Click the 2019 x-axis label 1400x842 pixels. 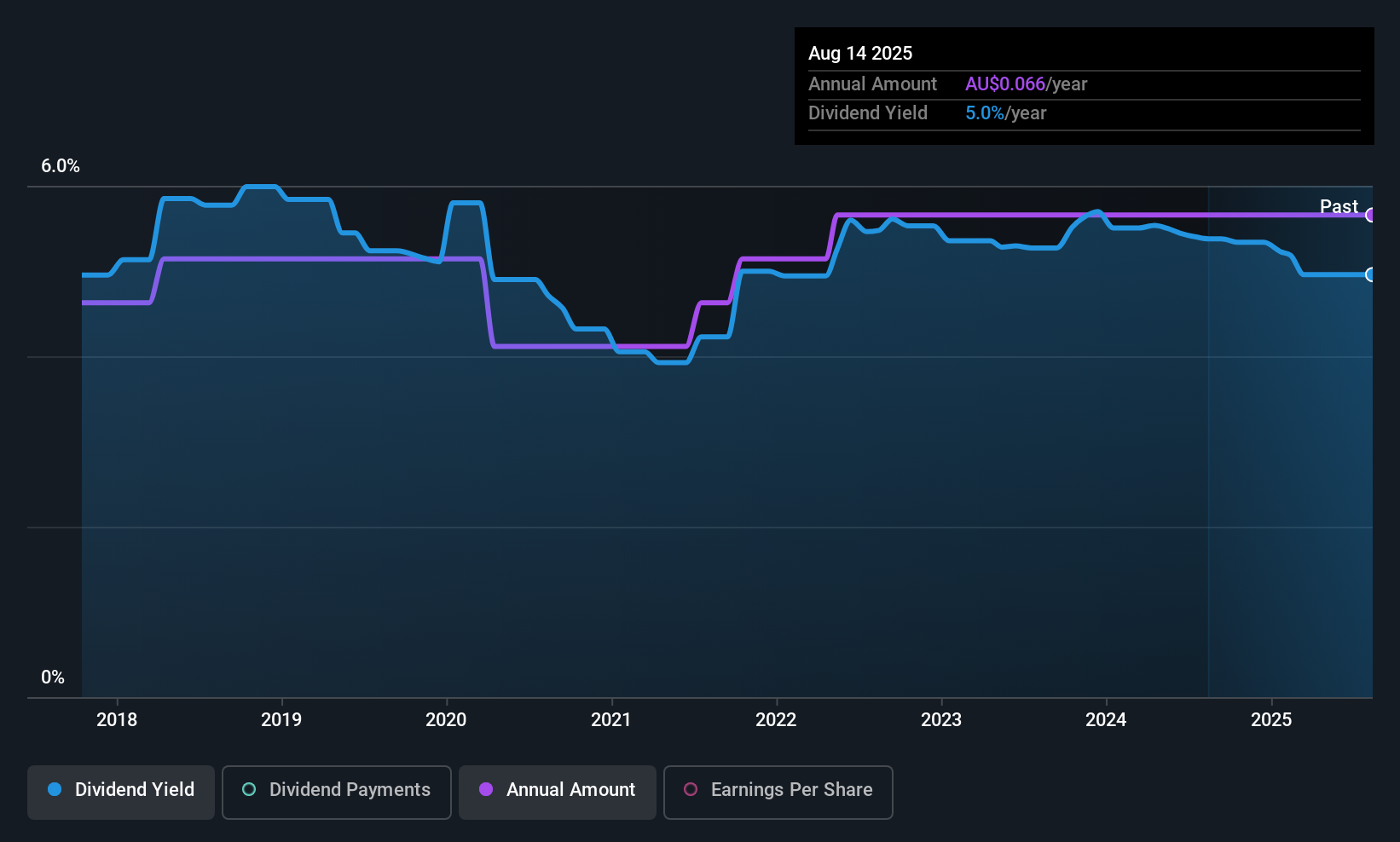click(x=281, y=719)
